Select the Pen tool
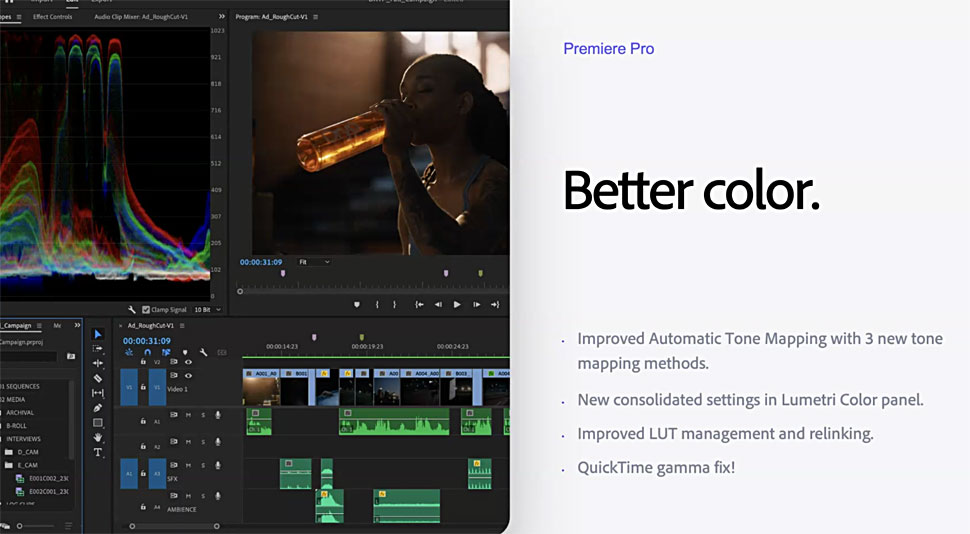 [98, 408]
